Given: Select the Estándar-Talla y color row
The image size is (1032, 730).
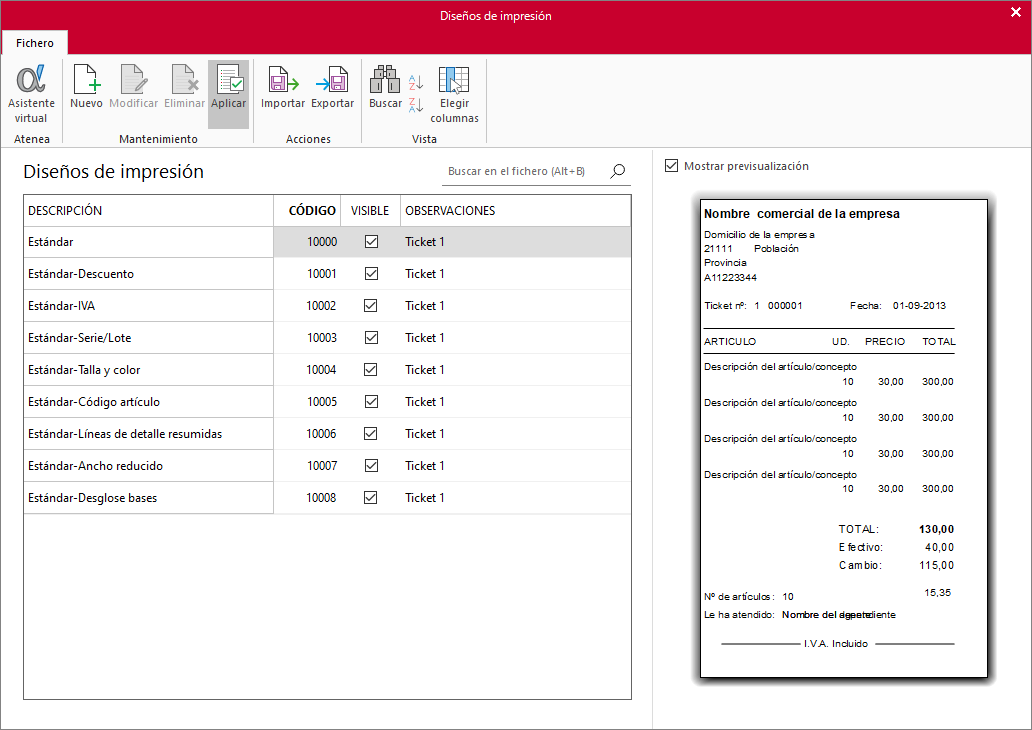Looking at the screenshot, I should pos(327,370).
